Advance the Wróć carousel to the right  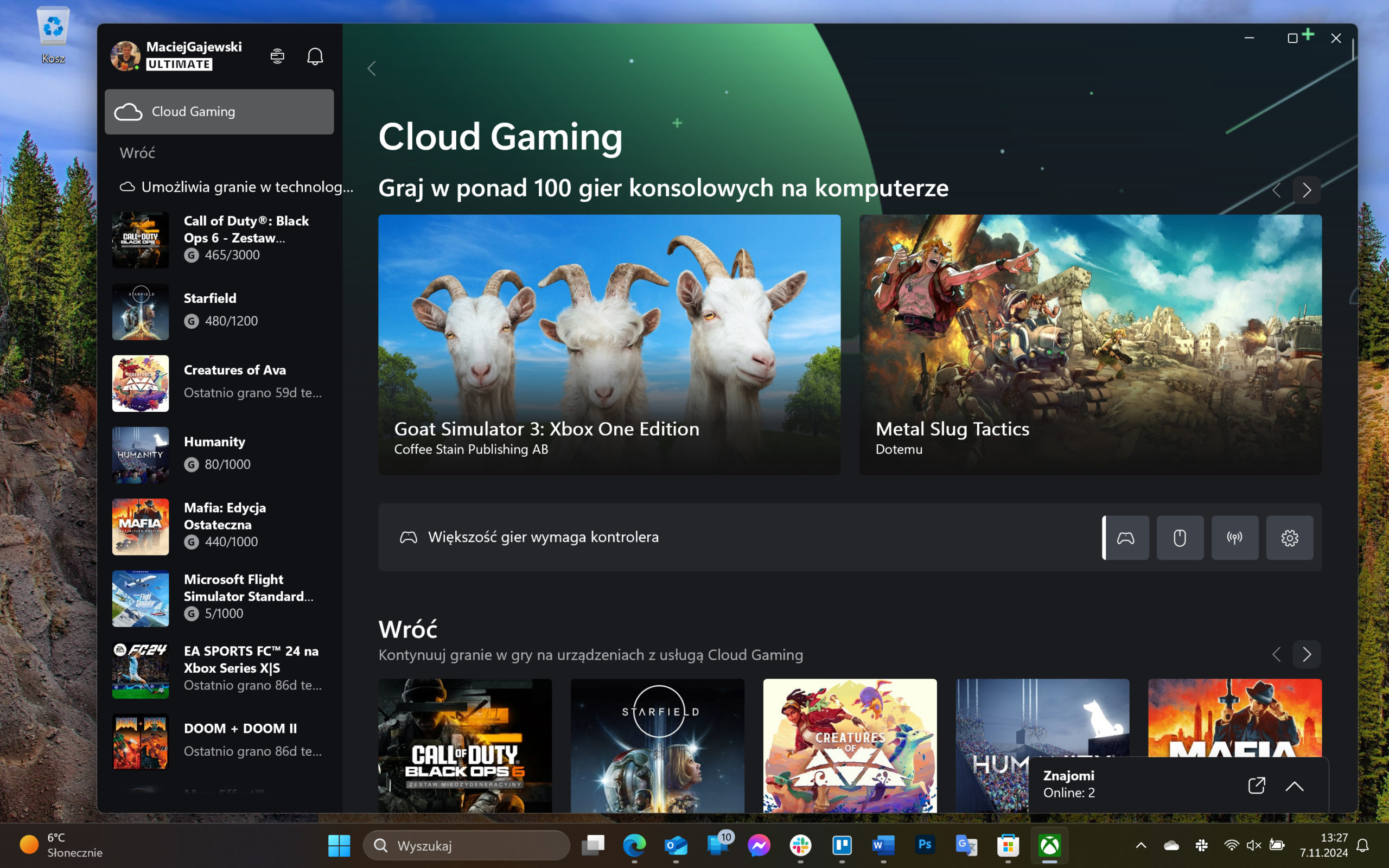coord(1307,654)
